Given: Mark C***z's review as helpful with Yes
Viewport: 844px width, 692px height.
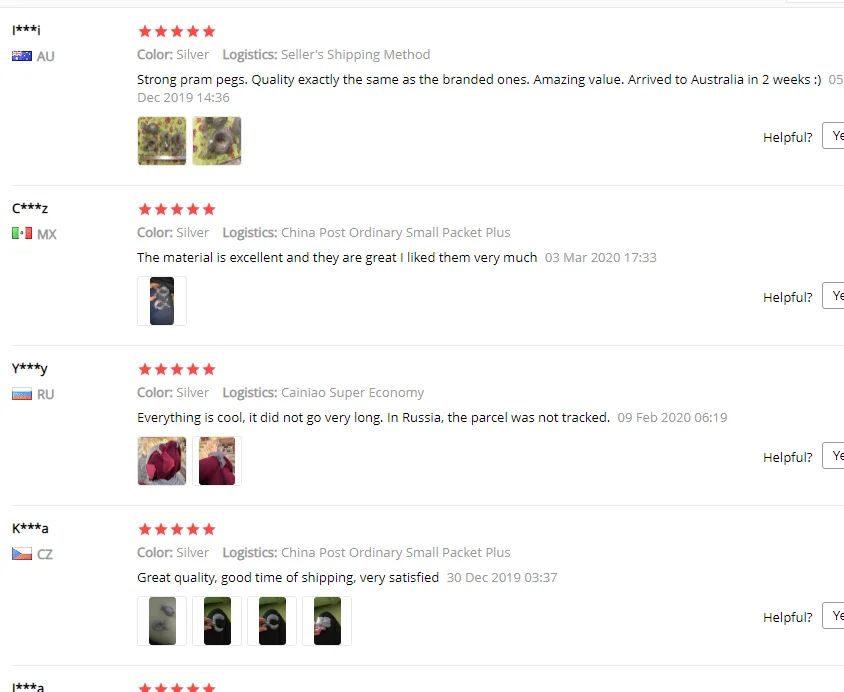Looking at the screenshot, I should coord(833,295).
